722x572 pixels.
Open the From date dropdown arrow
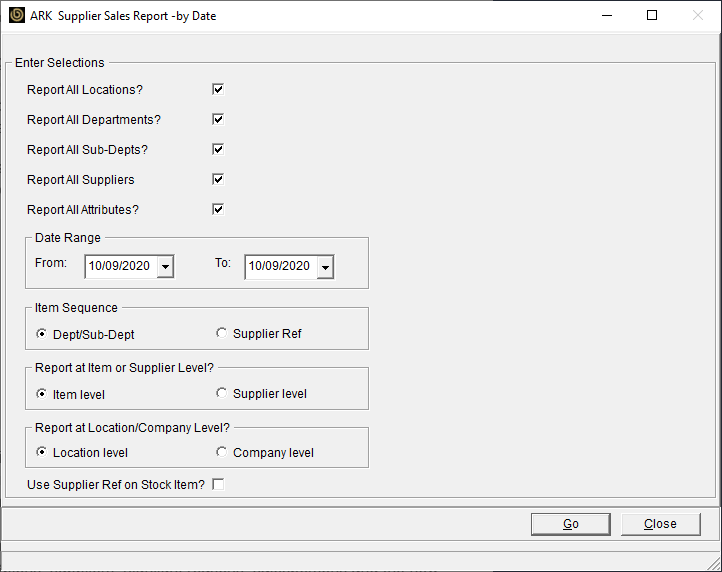point(165,267)
